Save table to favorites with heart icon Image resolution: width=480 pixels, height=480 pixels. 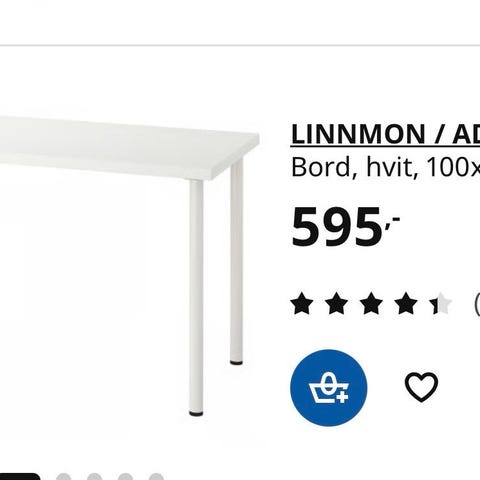pyautogui.click(x=421, y=387)
